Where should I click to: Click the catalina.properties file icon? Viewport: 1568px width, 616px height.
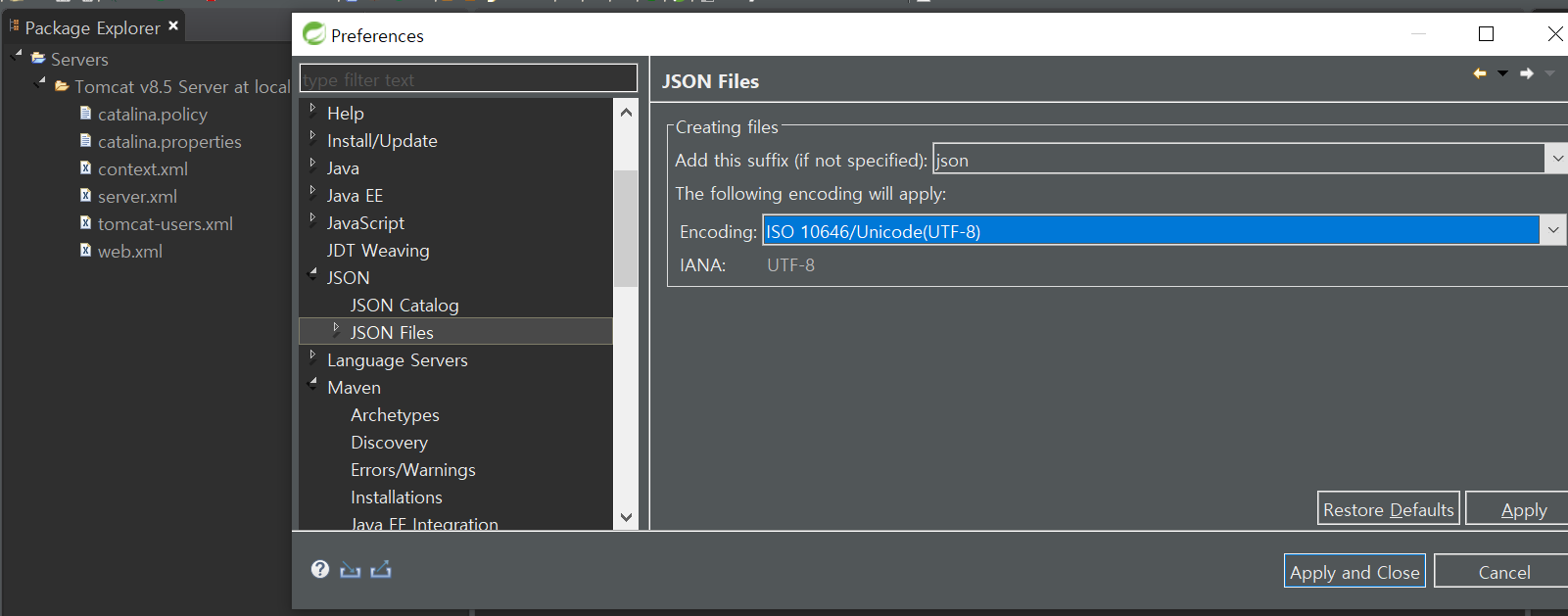tap(86, 141)
